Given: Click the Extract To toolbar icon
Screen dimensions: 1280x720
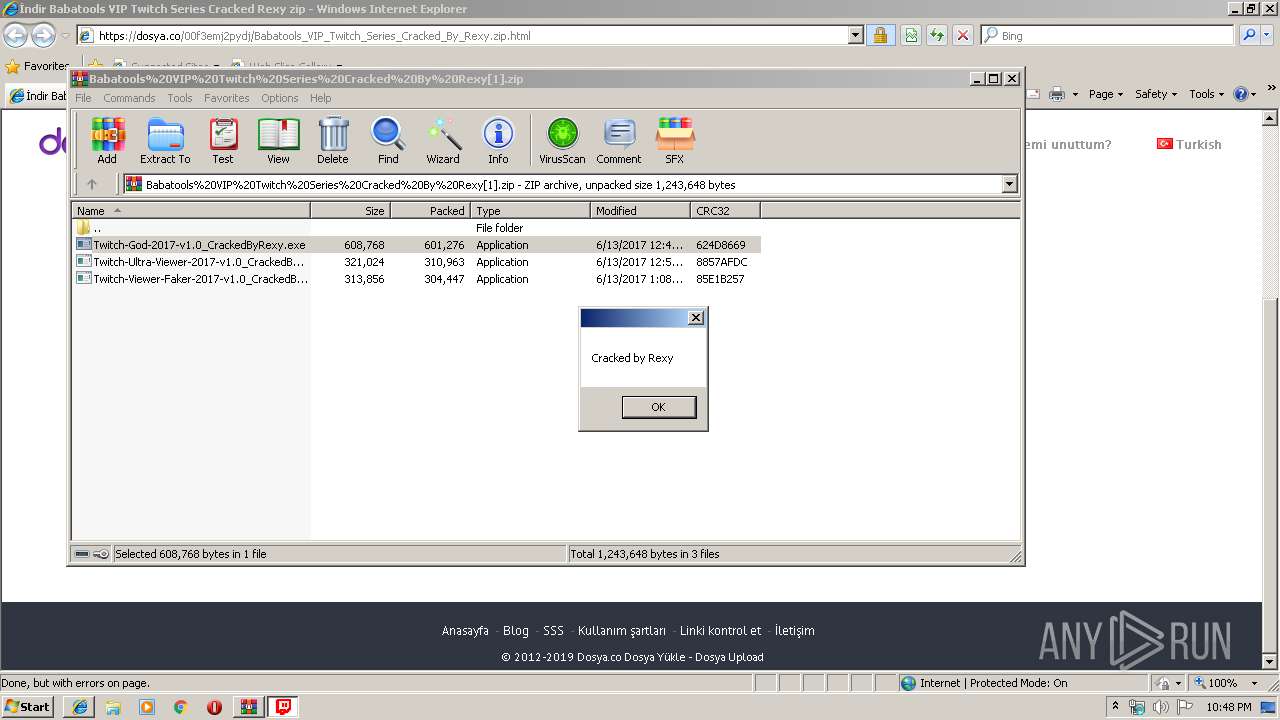Looking at the screenshot, I should point(165,140).
